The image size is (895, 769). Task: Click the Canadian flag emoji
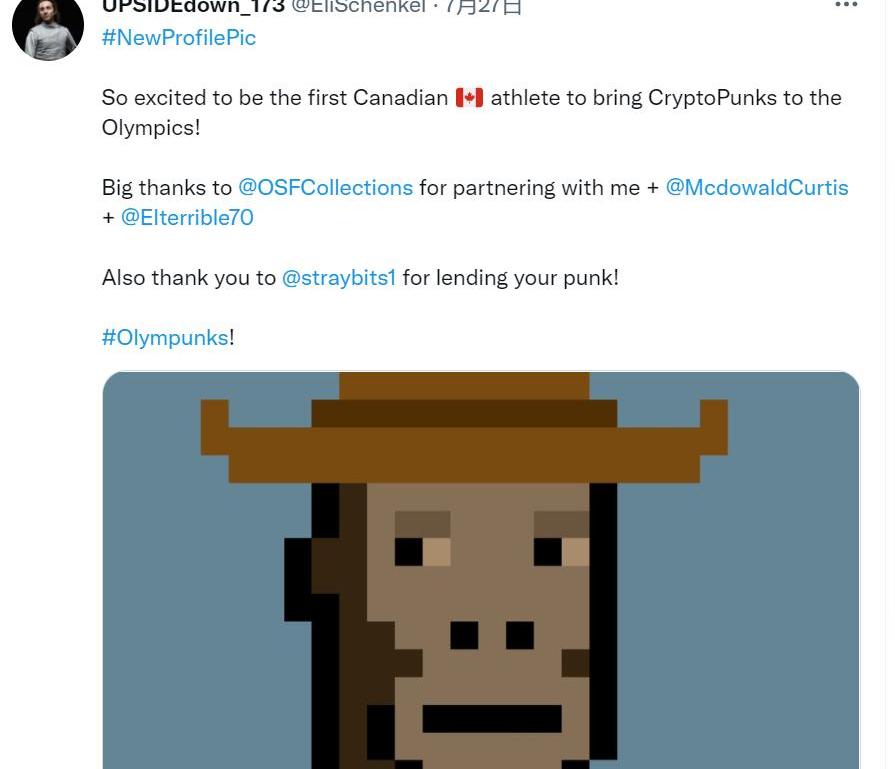[x=469, y=98]
